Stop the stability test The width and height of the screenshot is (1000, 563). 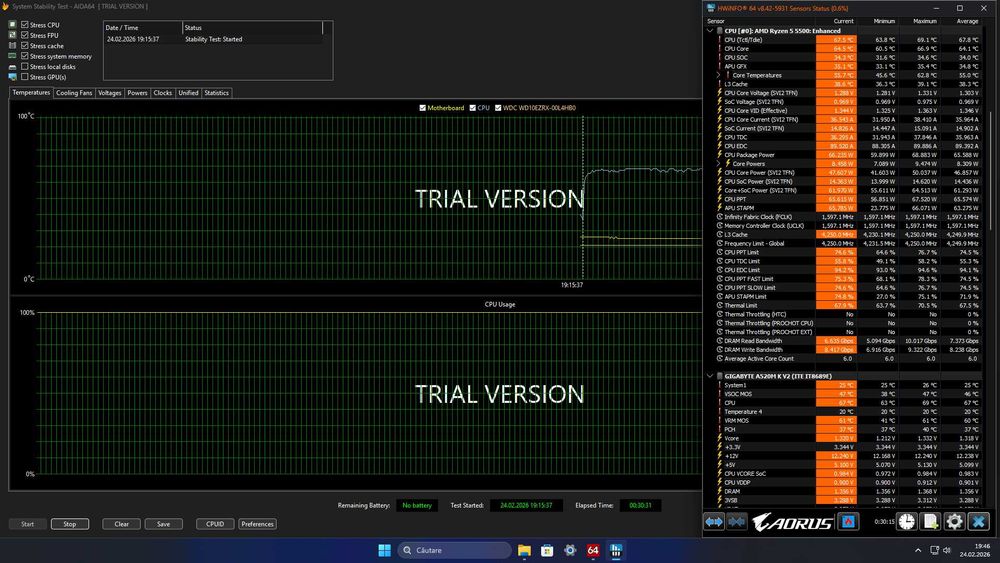[x=70, y=524]
